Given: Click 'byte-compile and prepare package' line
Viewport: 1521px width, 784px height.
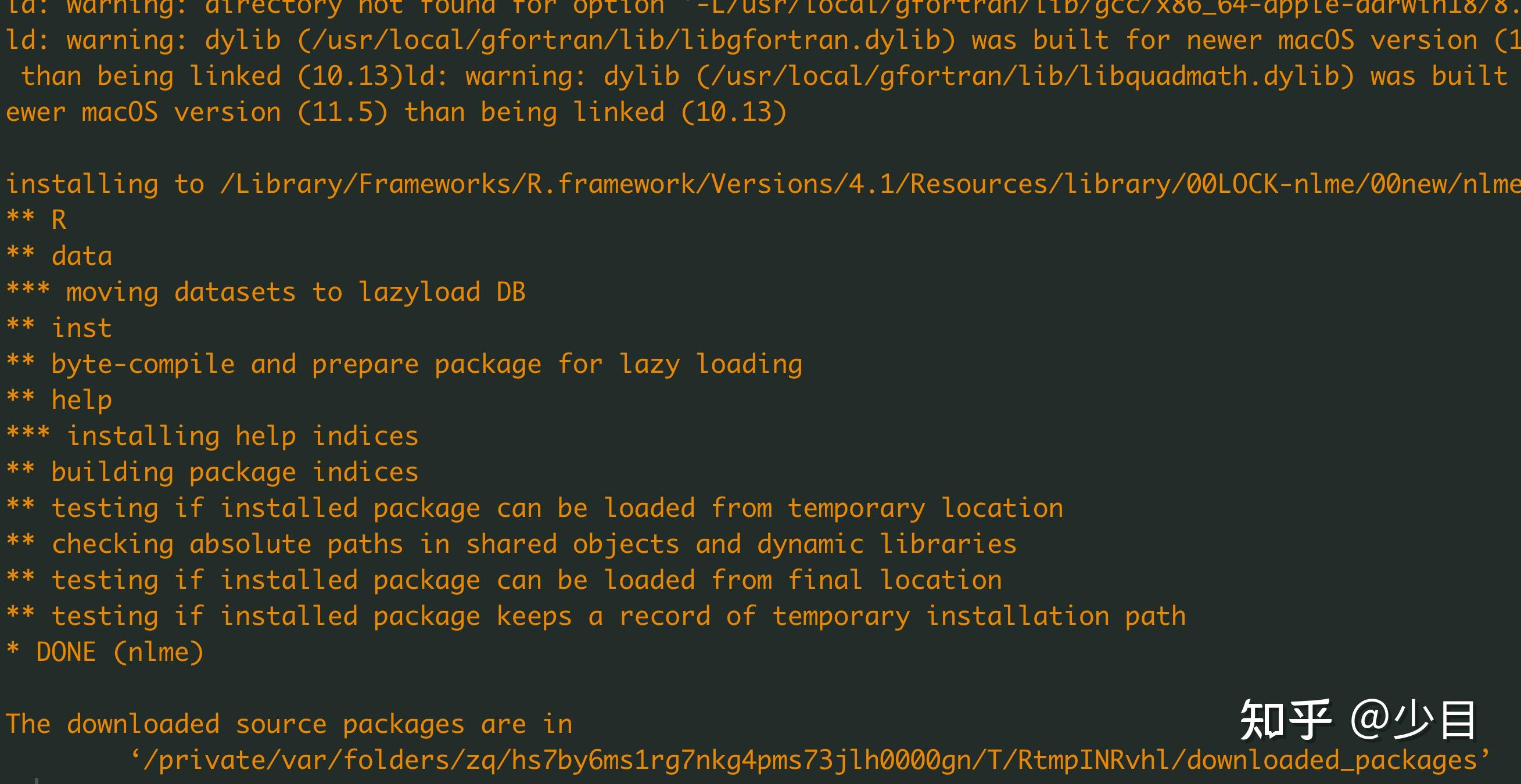Looking at the screenshot, I should point(404,364).
